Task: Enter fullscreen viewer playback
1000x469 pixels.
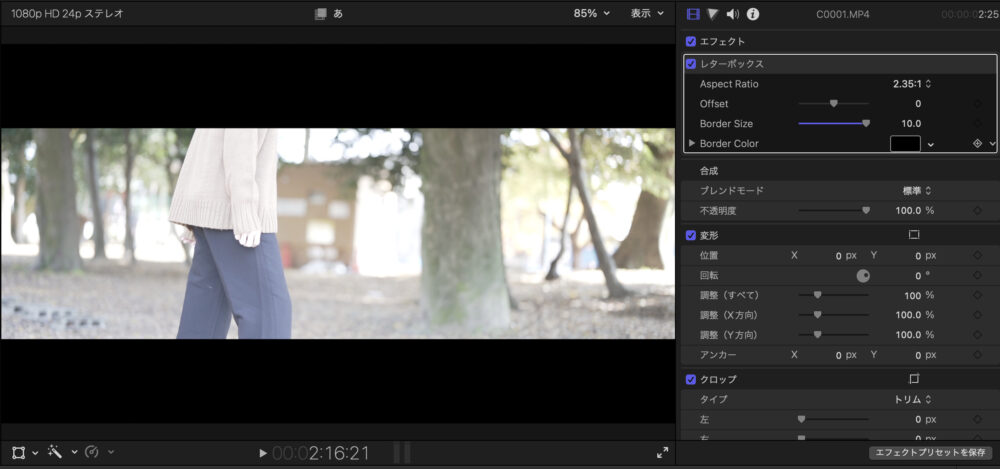Action: coord(662,453)
